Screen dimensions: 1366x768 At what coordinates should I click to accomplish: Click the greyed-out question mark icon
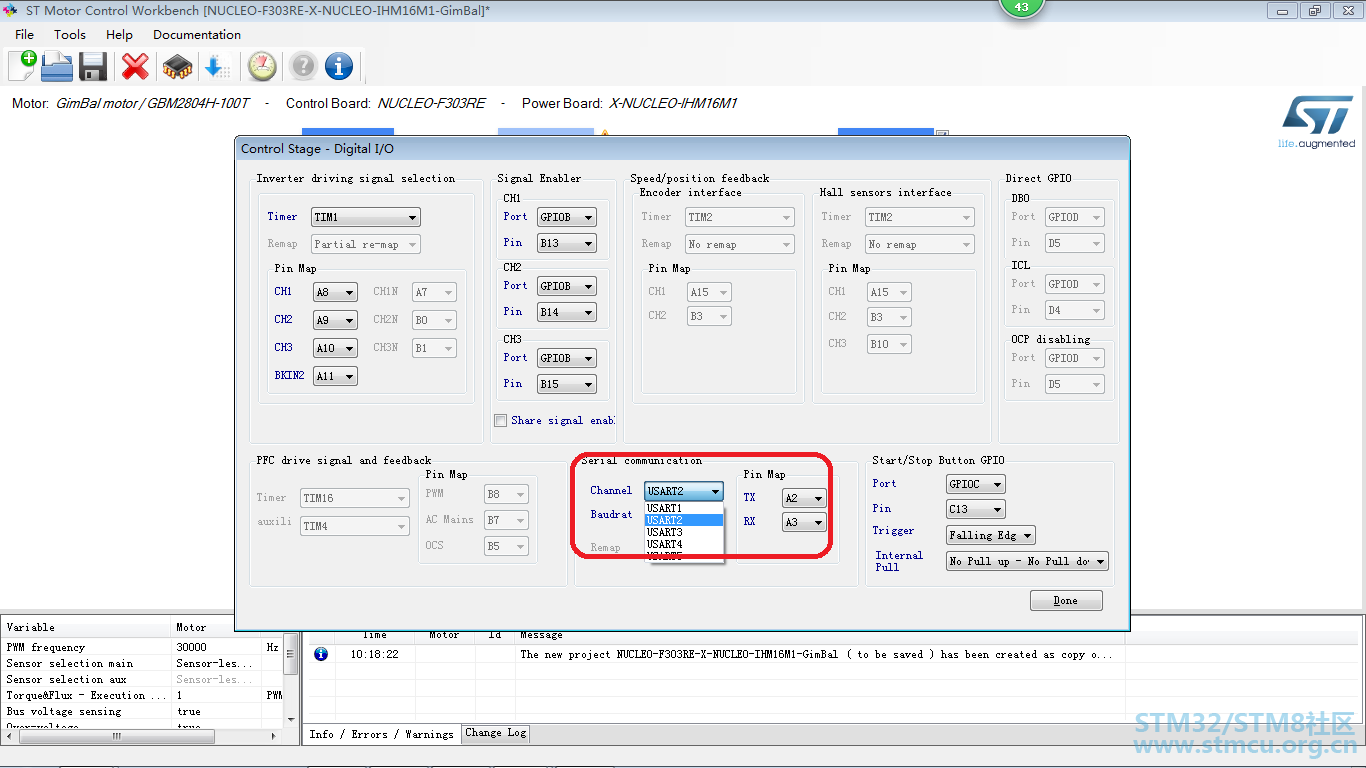tap(303, 66)
